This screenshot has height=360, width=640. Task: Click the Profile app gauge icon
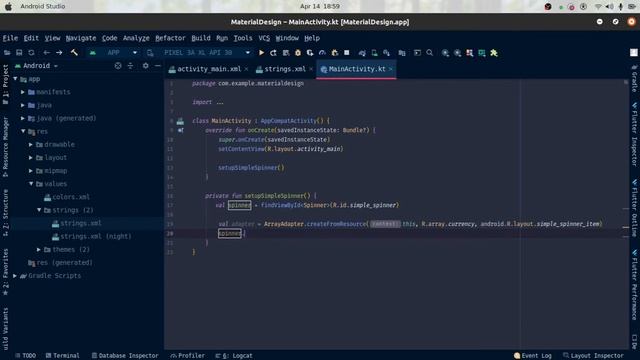(322, 53)
